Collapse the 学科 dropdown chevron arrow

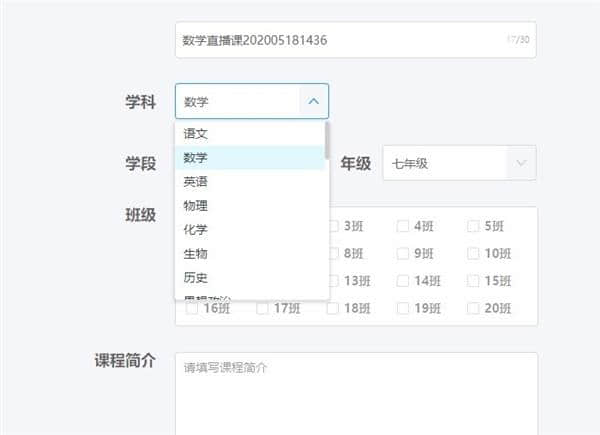click(313, 101)
